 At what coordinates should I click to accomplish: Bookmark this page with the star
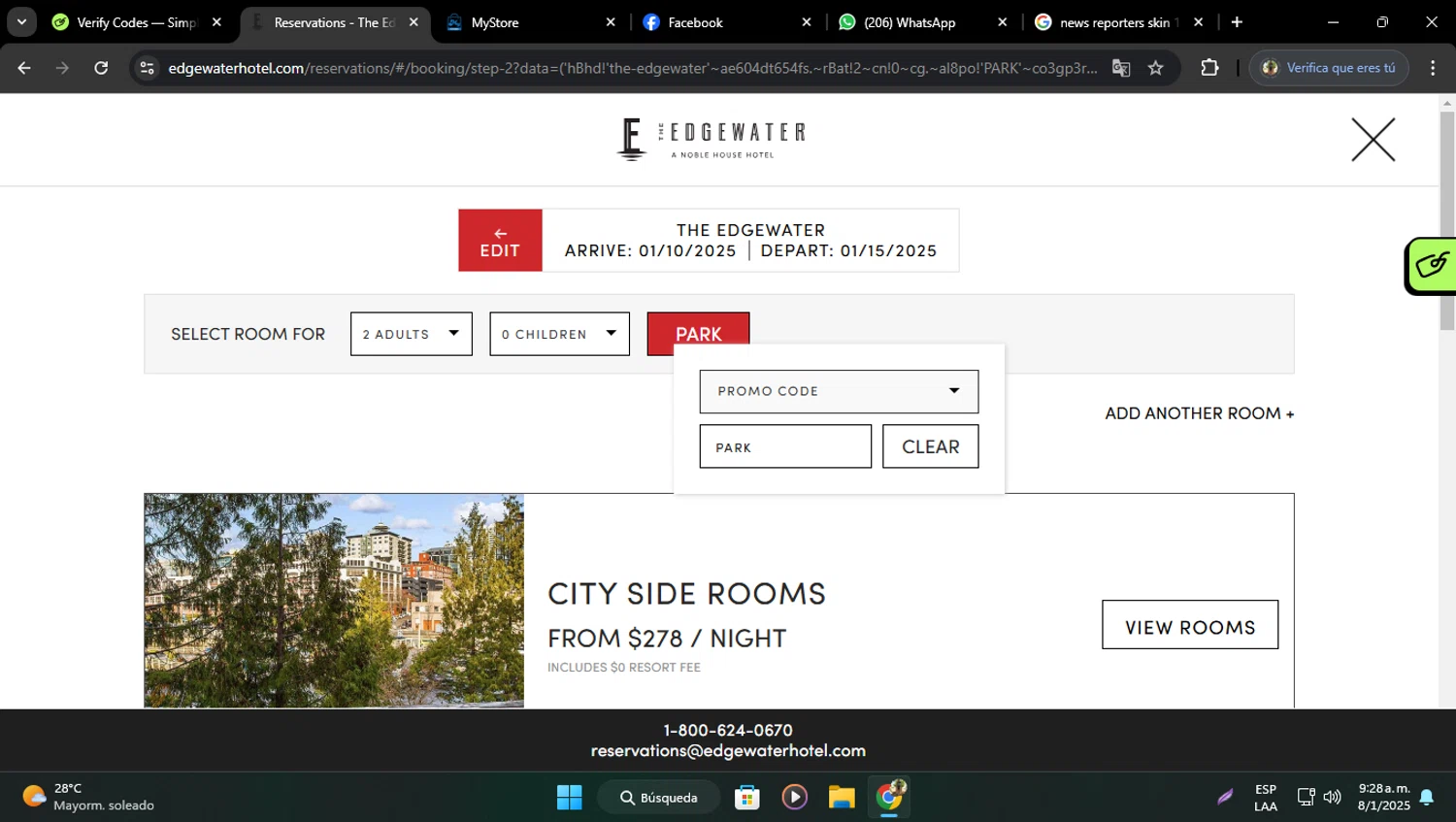[1155, 68]
